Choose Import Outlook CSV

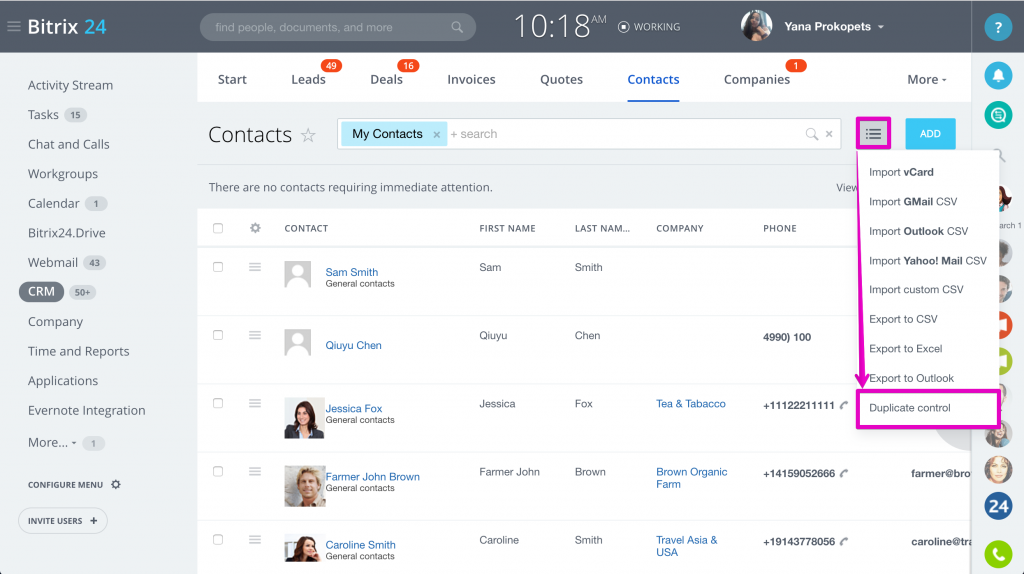pos(919,231)
